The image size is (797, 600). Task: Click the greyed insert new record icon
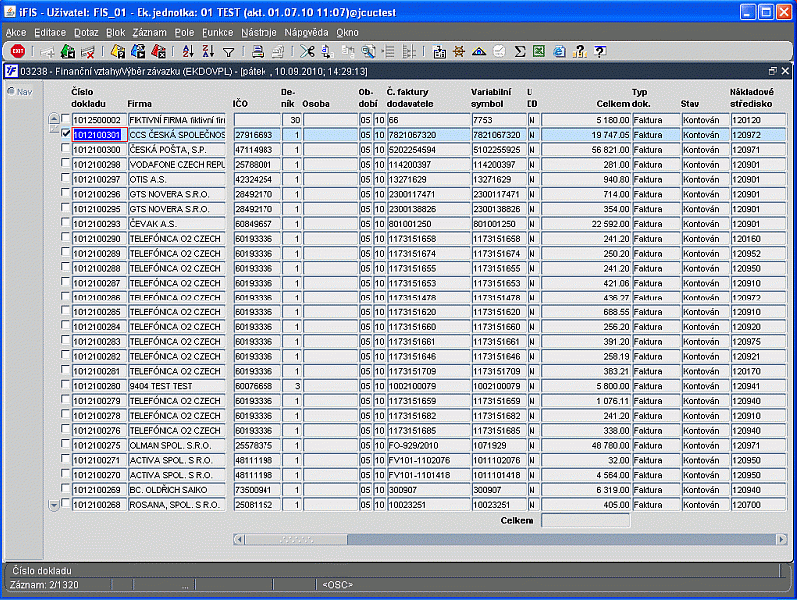(47, 51)
